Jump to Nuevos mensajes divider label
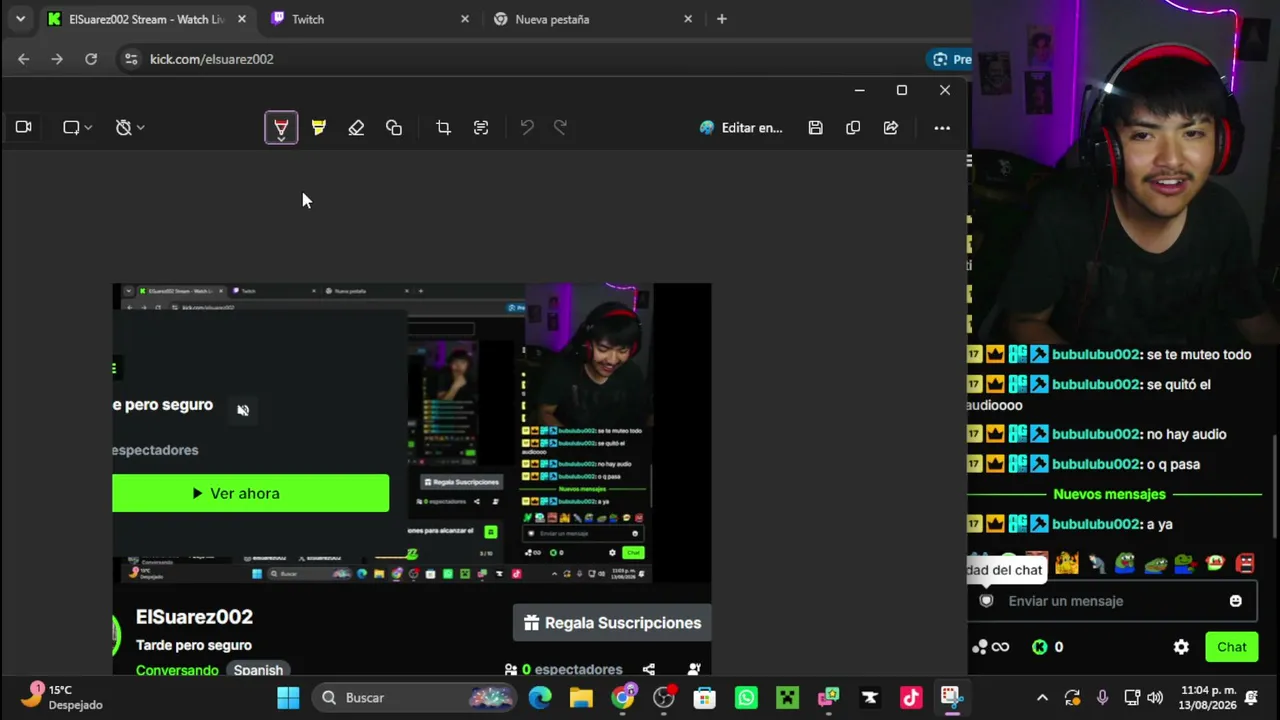This screenshot has width=1280, height=720. click(x=1109, y=494)
